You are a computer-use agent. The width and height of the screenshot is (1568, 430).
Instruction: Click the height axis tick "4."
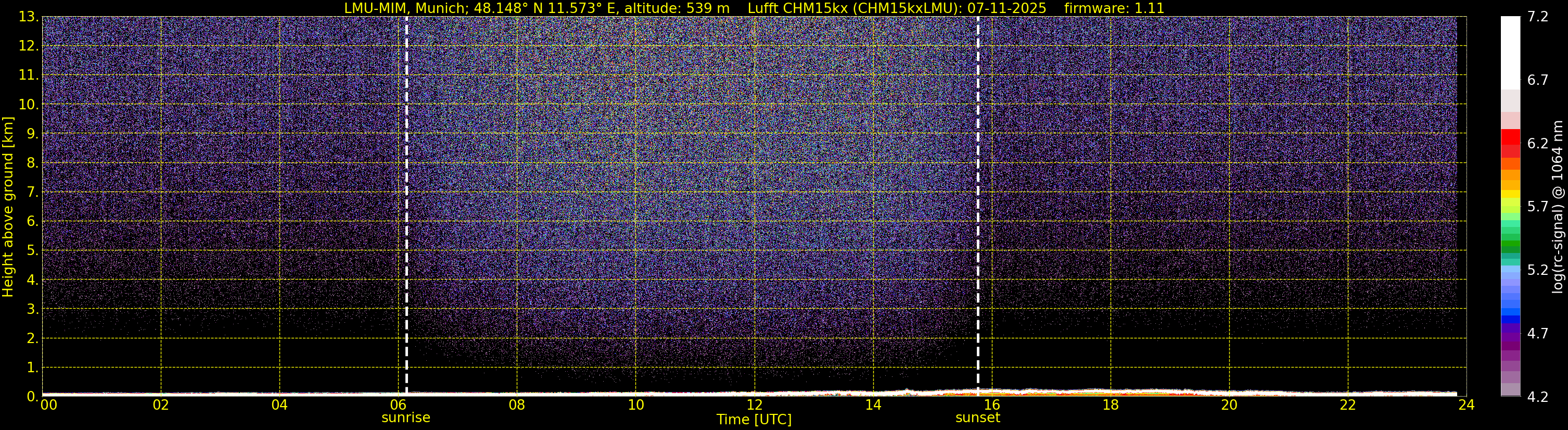click(32, 280)
